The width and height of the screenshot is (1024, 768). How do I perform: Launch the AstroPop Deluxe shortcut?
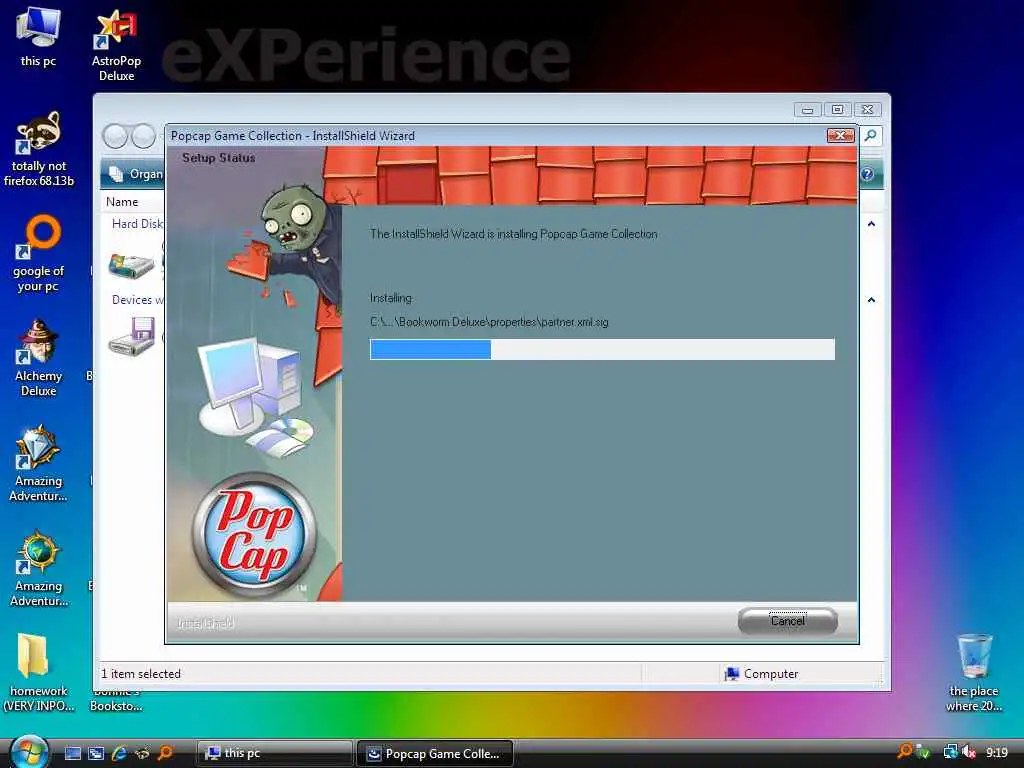tap(116, 44)
